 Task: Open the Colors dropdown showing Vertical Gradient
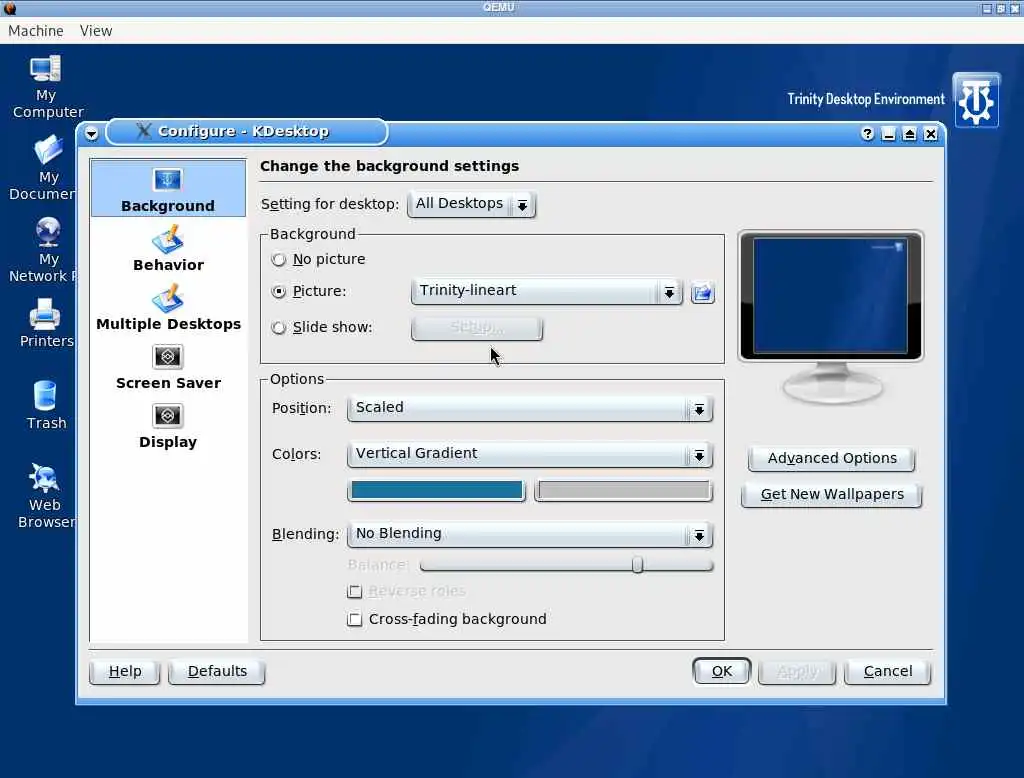click(x=530, y=455)
